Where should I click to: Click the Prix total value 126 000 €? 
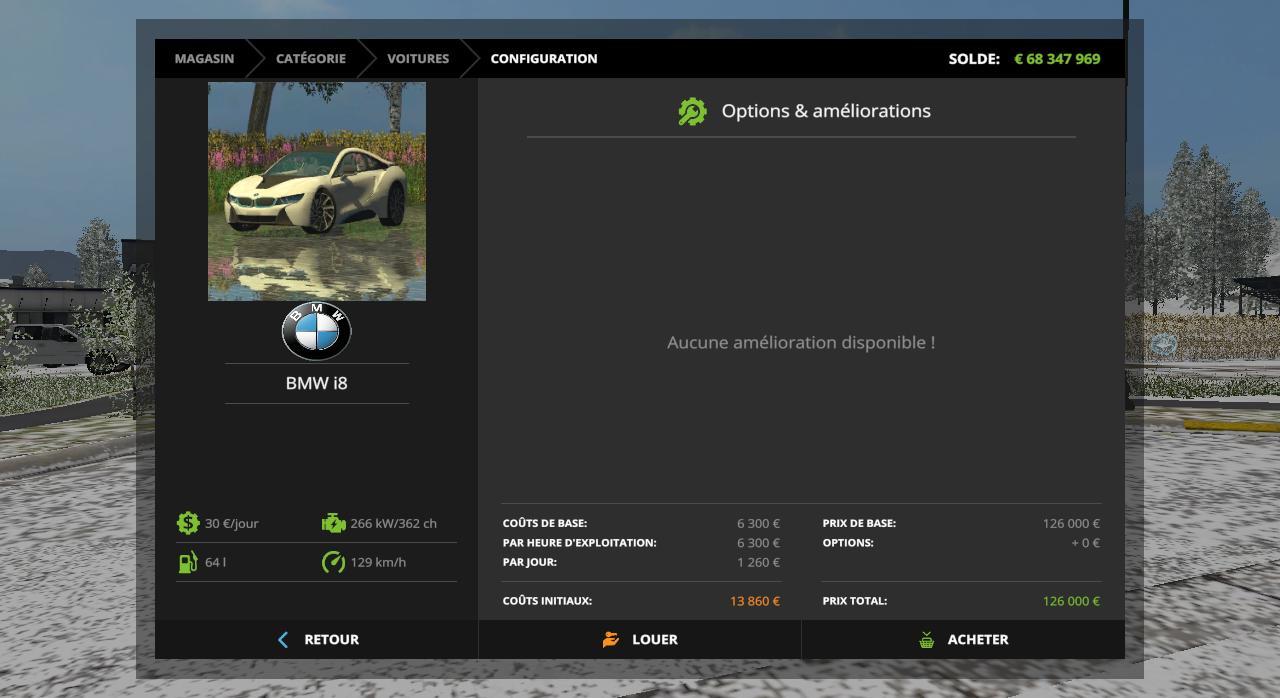pos(1070,601)
